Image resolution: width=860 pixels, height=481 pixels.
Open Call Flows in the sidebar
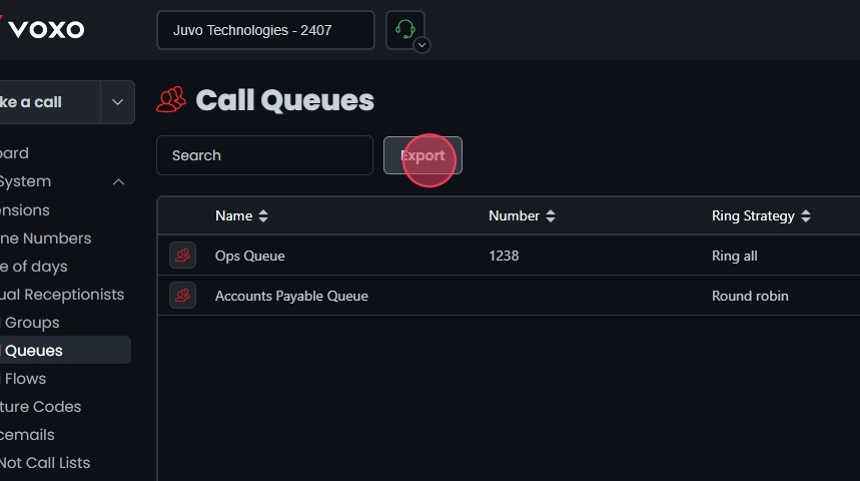24,379
